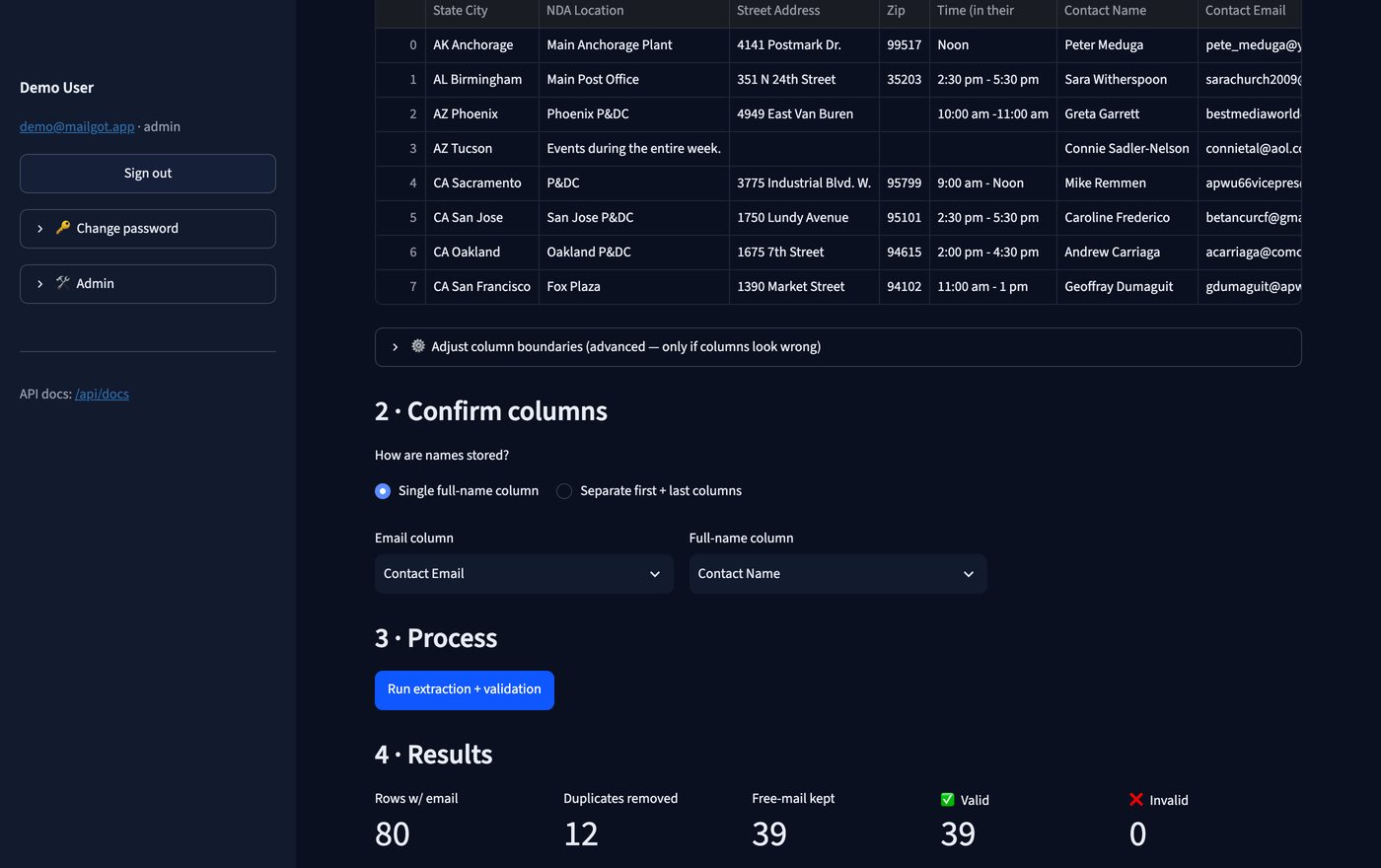Click the tools icon beside Admin
Screen dimensions: 1381x868
63,283
